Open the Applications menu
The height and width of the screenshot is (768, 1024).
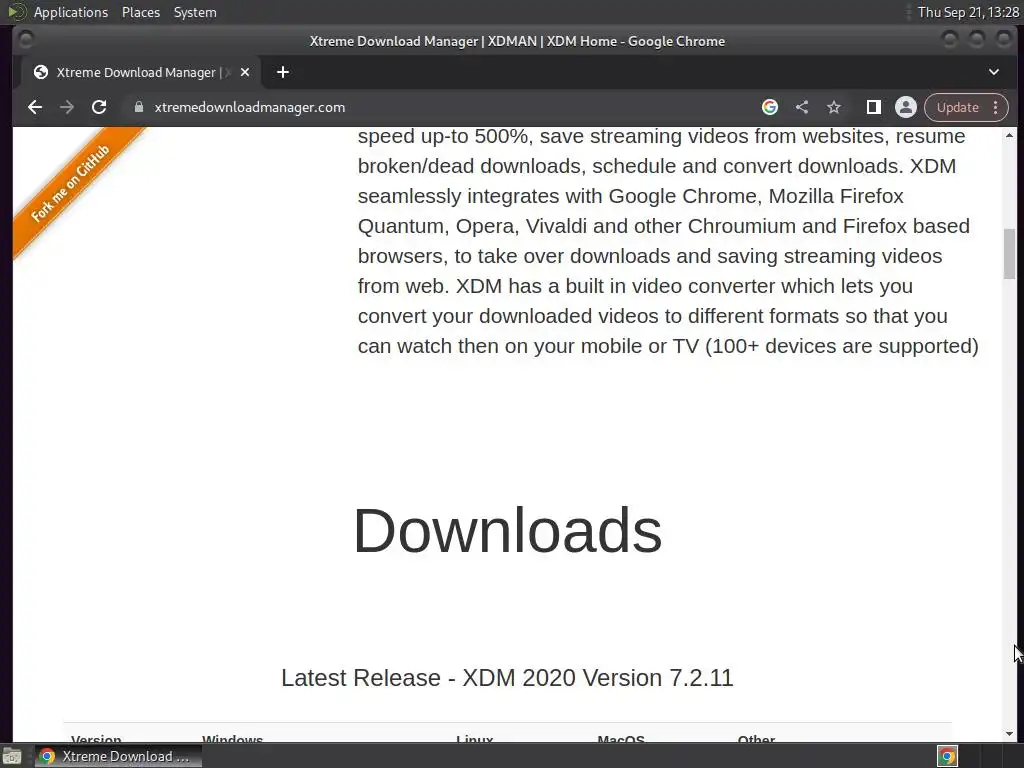pyautogui.click(x=71, y=12)
